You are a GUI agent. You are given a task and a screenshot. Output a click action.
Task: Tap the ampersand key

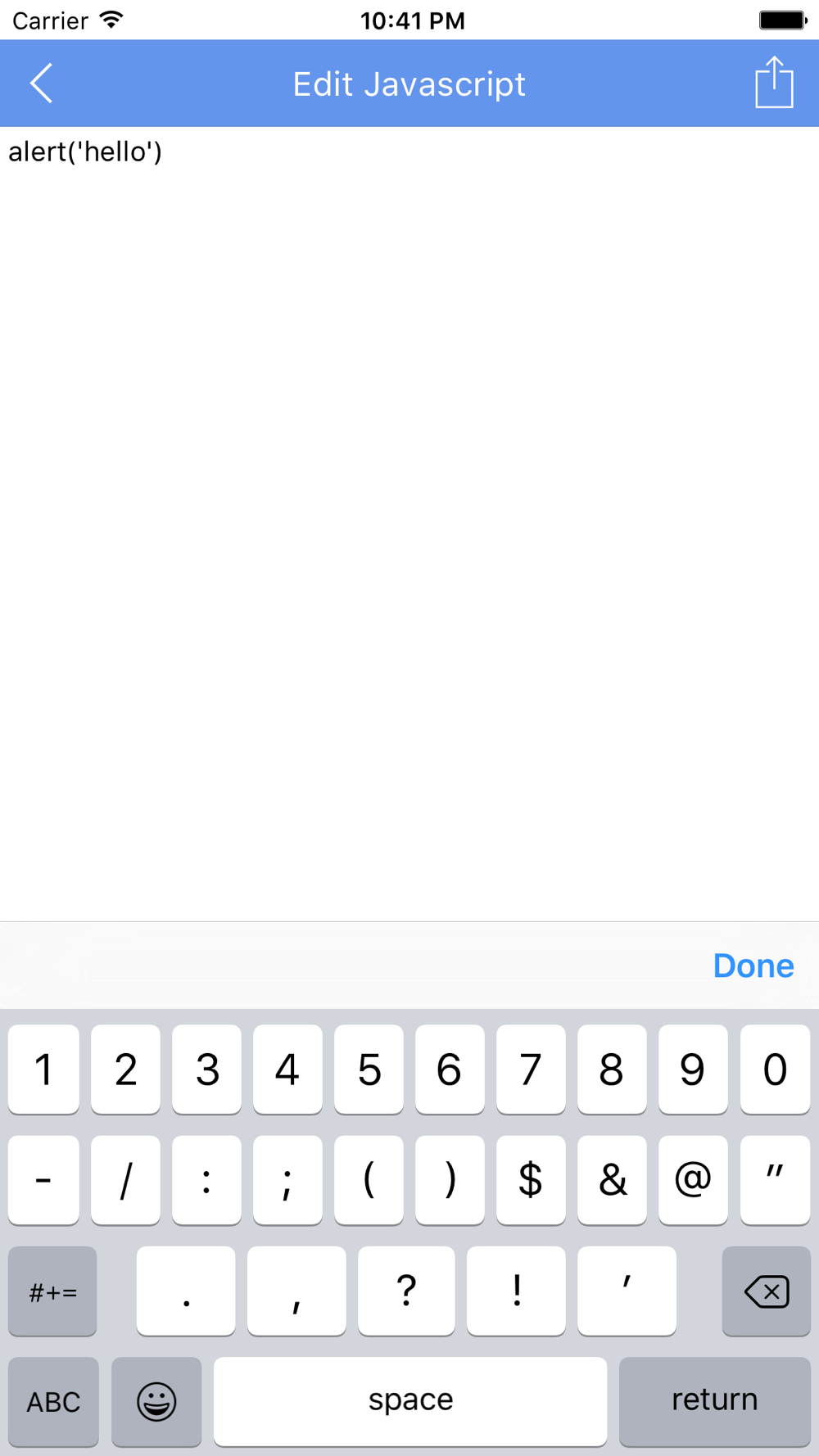coord(612,1180)
